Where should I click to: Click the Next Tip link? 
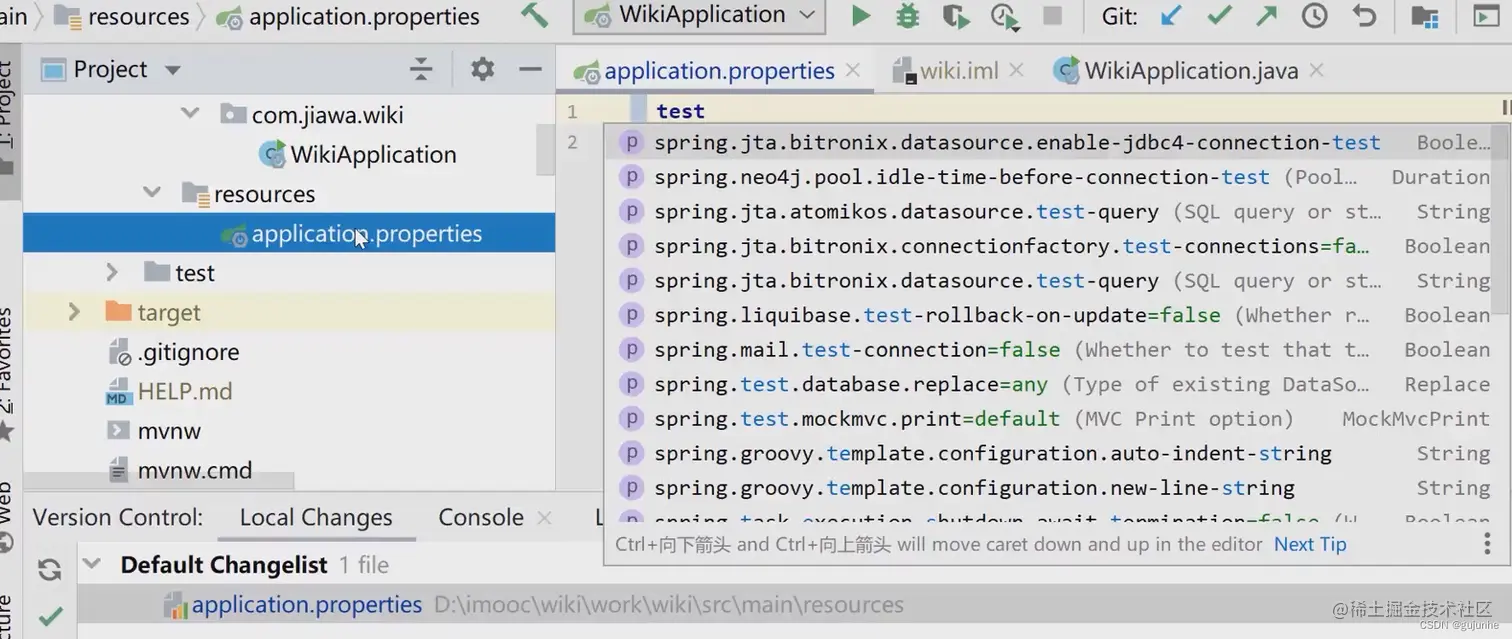click(x=1310, y=544)
